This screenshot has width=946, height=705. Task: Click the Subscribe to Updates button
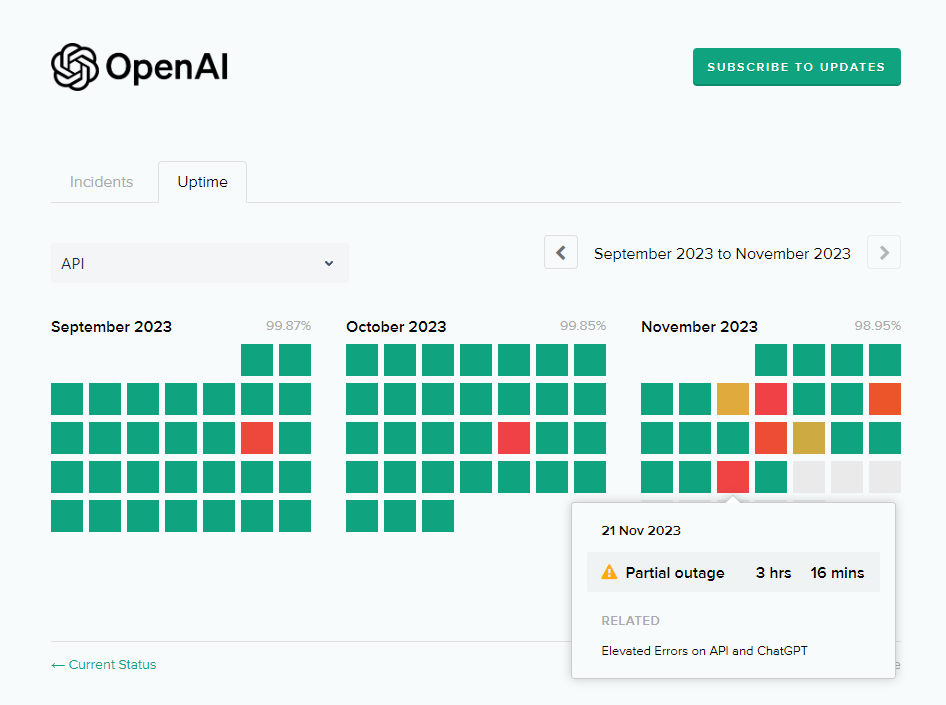click(x=796, y=67)
